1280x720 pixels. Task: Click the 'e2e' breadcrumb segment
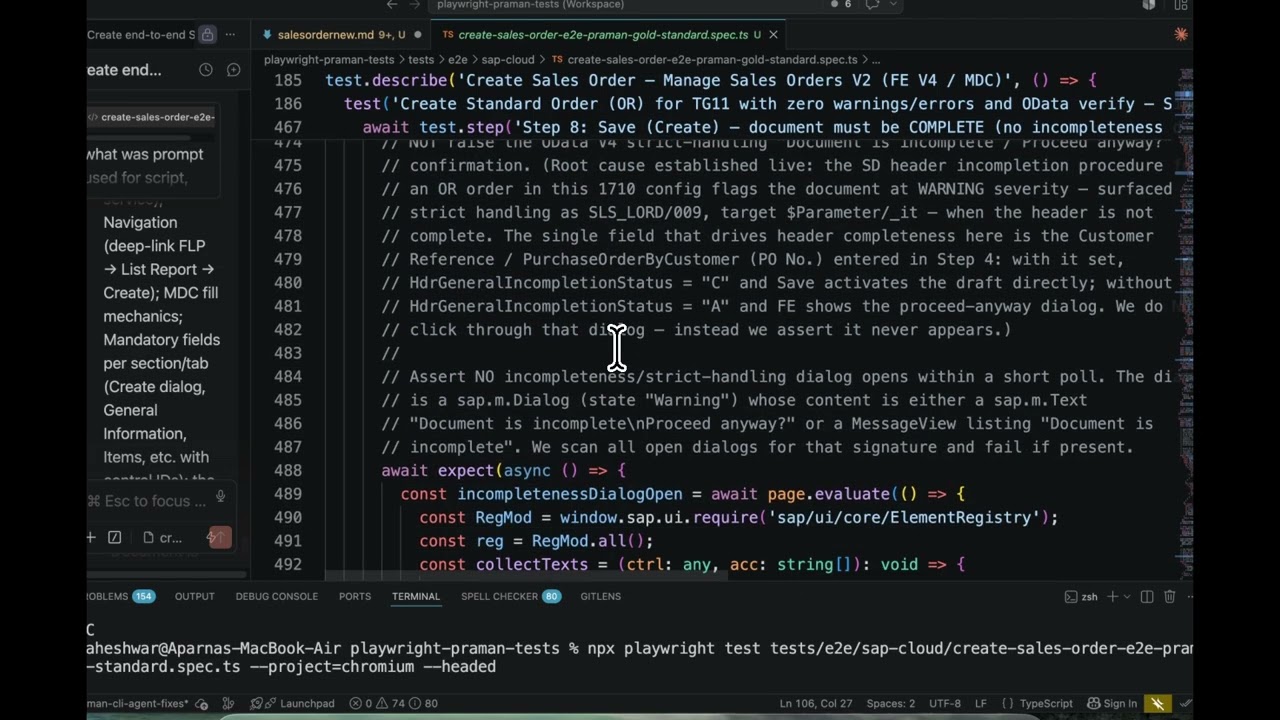[x=458, y=60]
